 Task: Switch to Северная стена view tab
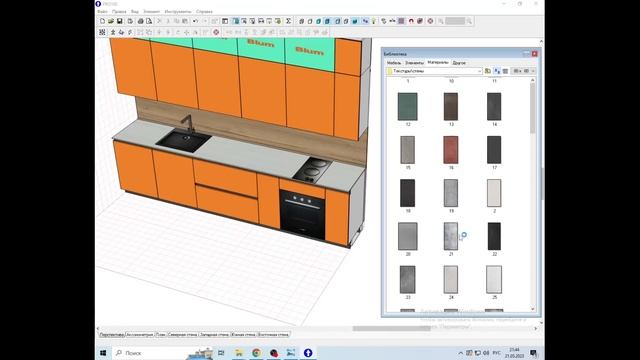(x=182, y=334)
